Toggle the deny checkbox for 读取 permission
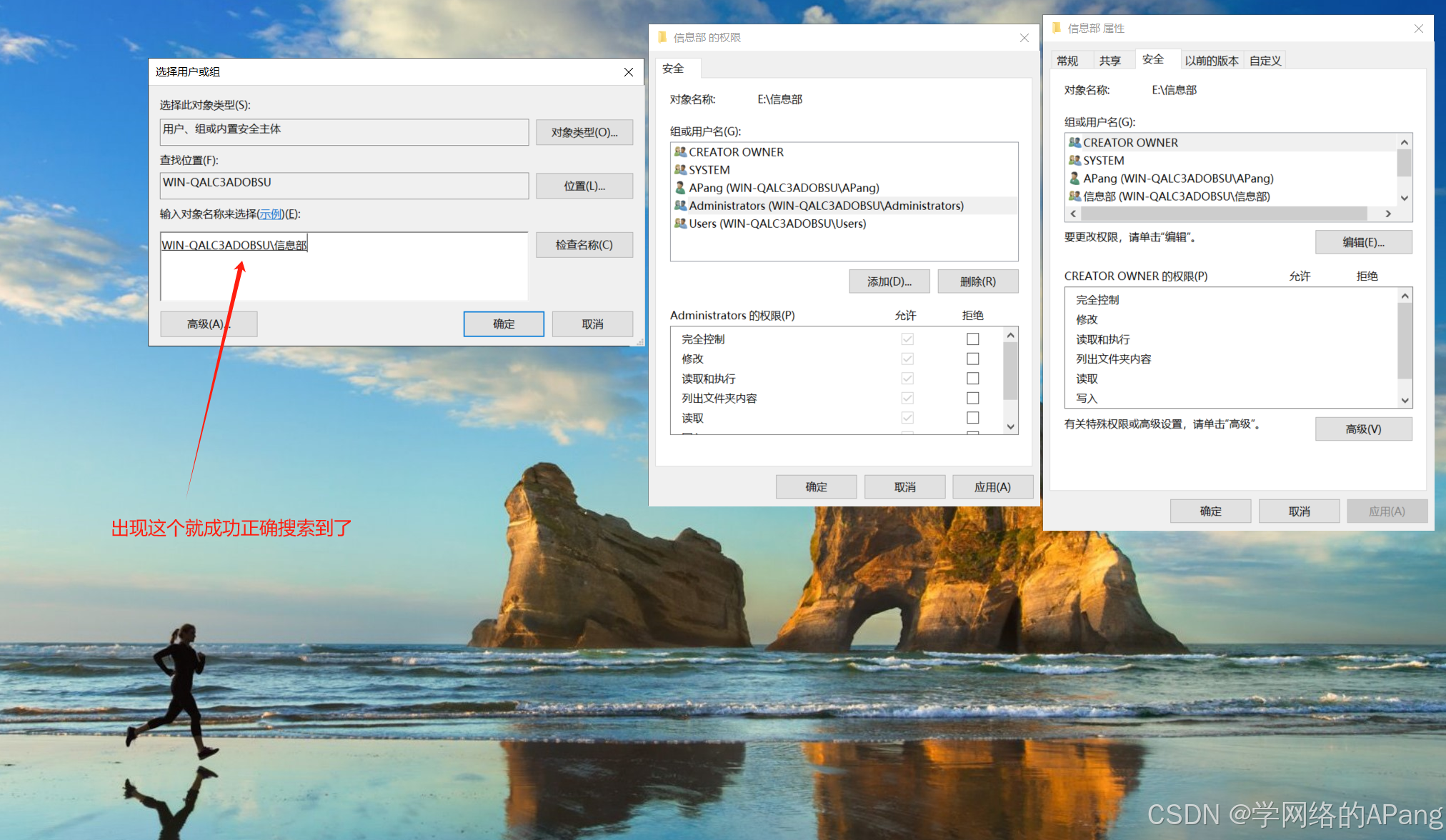Viewport: 1446px width, 840px height. click(972, 418)
